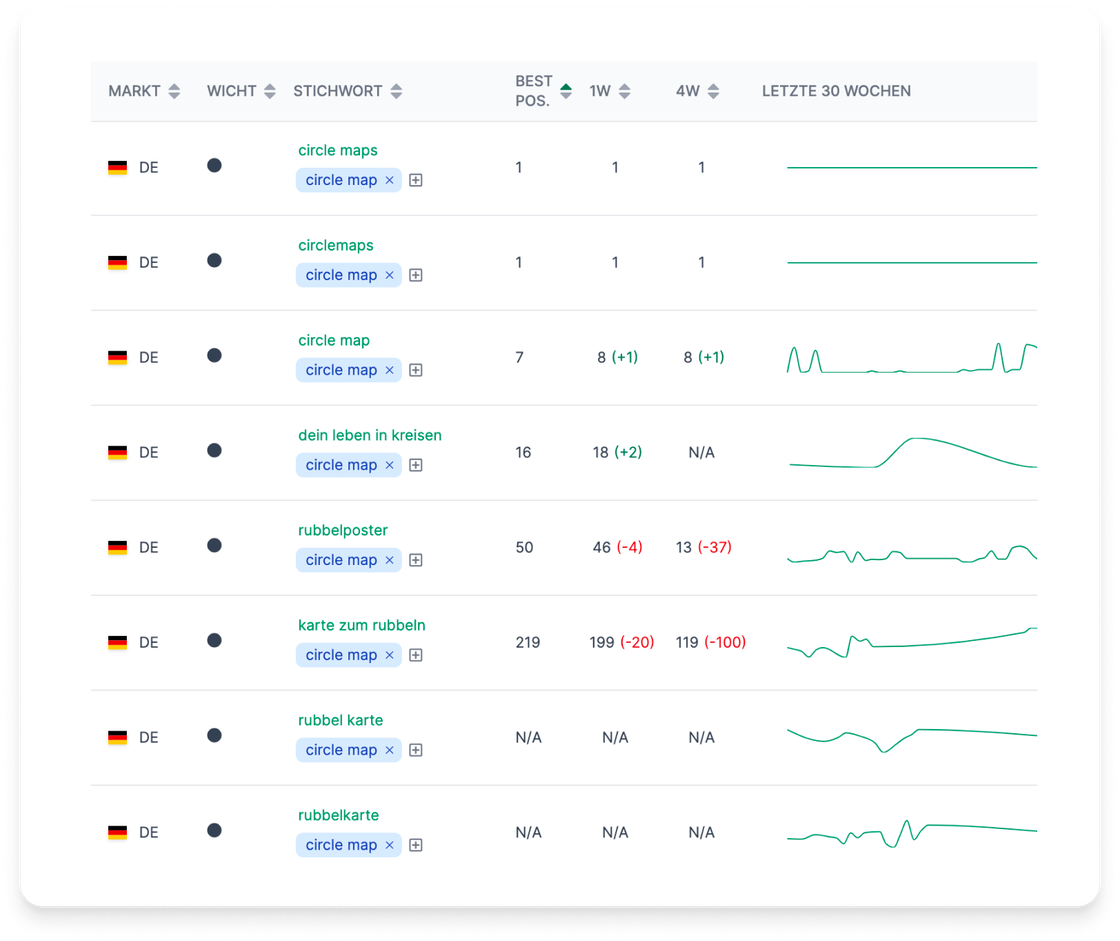Add a tag to circlemaps keyword
1120x941 pixels.
point(416,275)
